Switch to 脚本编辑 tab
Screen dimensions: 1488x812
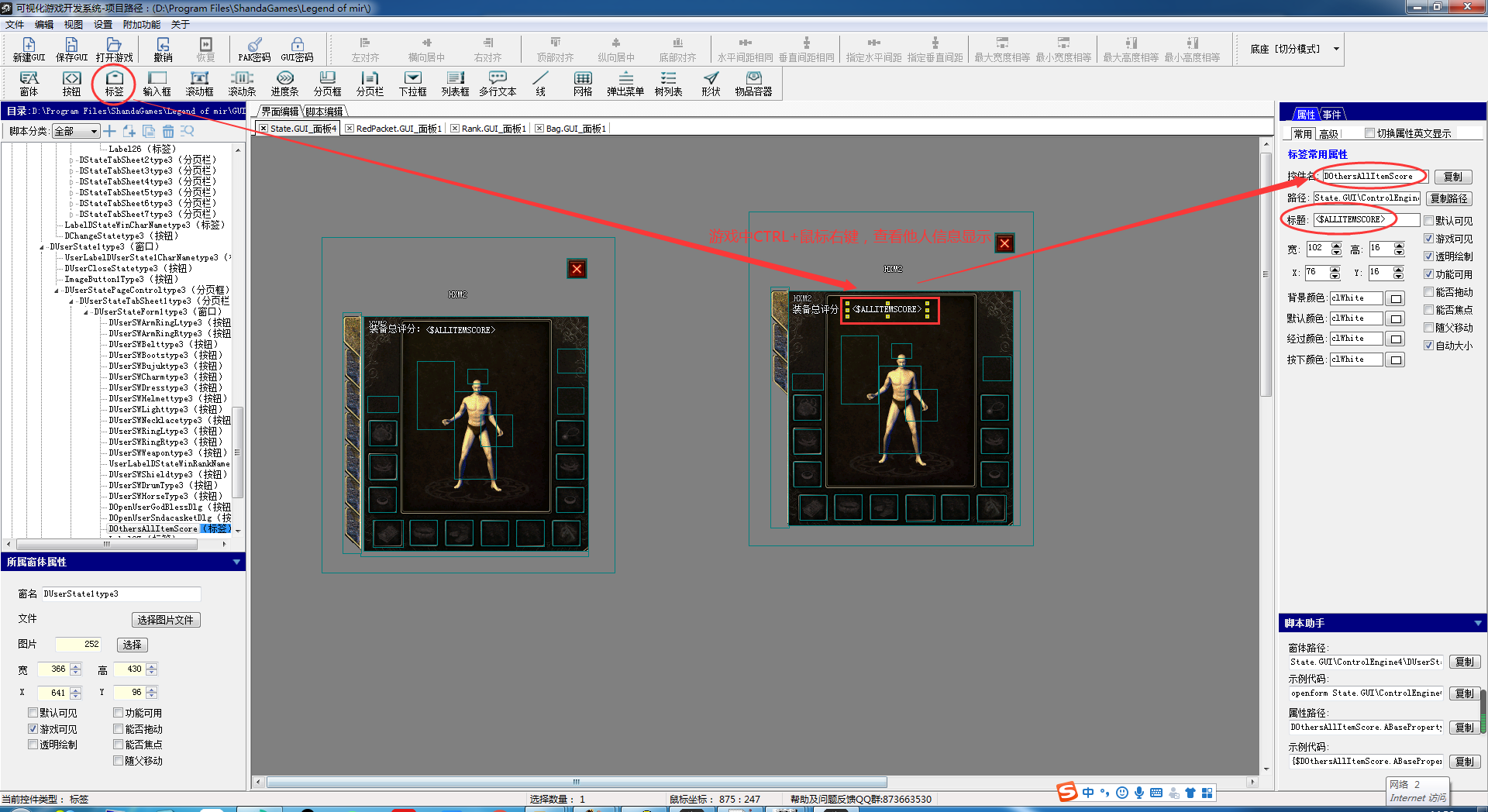click(x=324, y=112)
